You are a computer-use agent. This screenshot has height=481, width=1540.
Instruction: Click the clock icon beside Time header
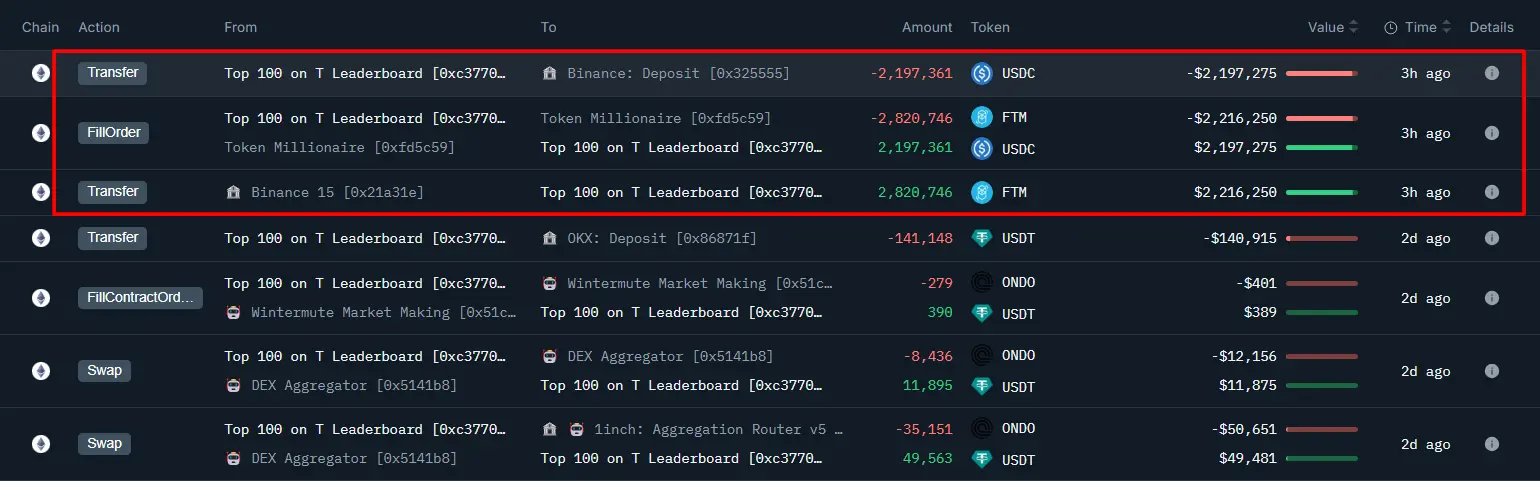1390,28
